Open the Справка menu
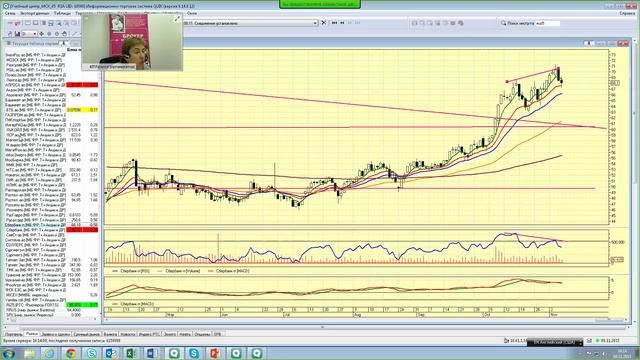640x360 pixels. [x=627, y=13]
